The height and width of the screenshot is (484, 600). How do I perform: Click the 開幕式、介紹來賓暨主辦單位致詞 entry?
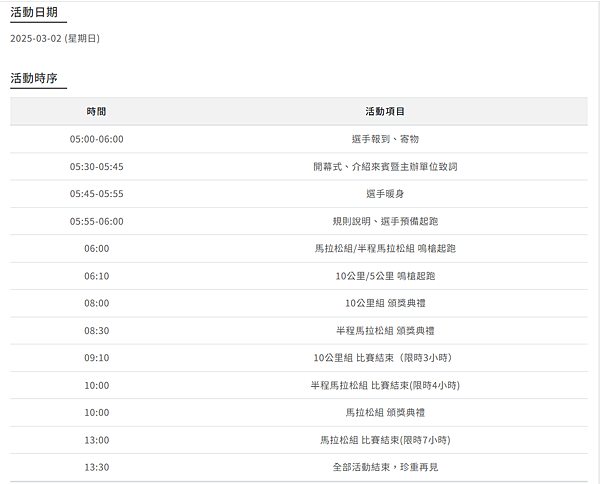385,166
